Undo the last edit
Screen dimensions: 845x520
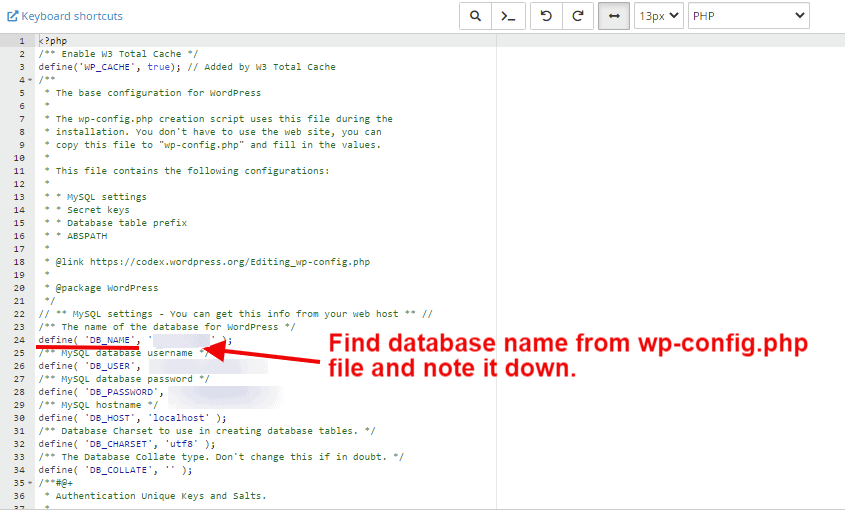pyautogui.click(x=546, y=16)
